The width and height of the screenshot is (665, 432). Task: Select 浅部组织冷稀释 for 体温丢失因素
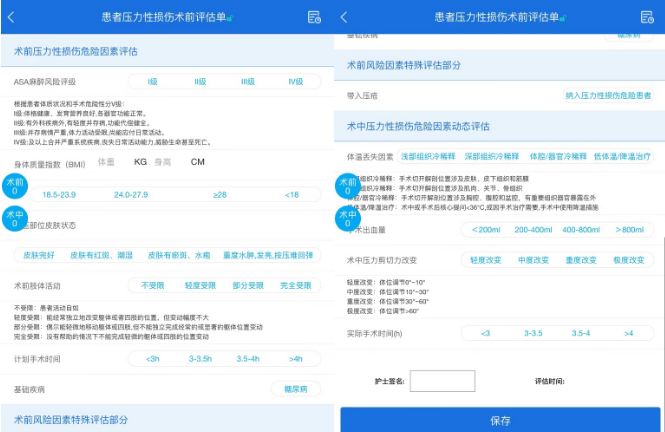click(428, 156)
